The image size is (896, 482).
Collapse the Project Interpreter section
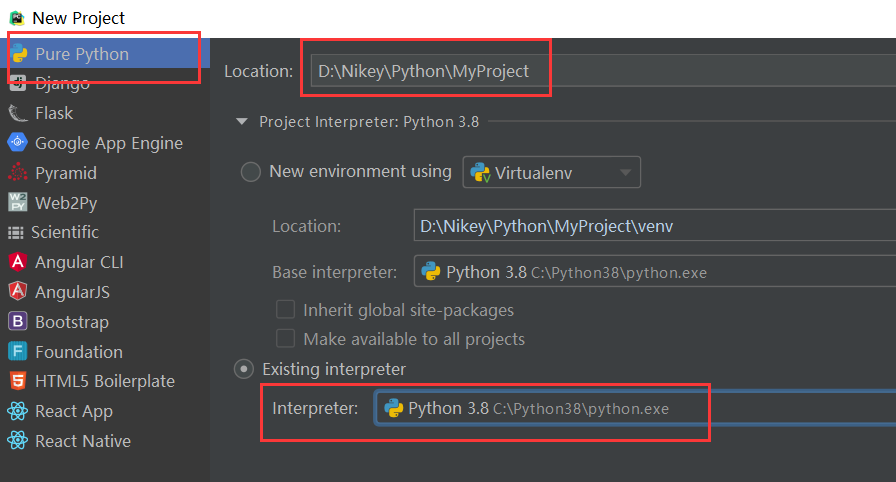coord(241,122)
